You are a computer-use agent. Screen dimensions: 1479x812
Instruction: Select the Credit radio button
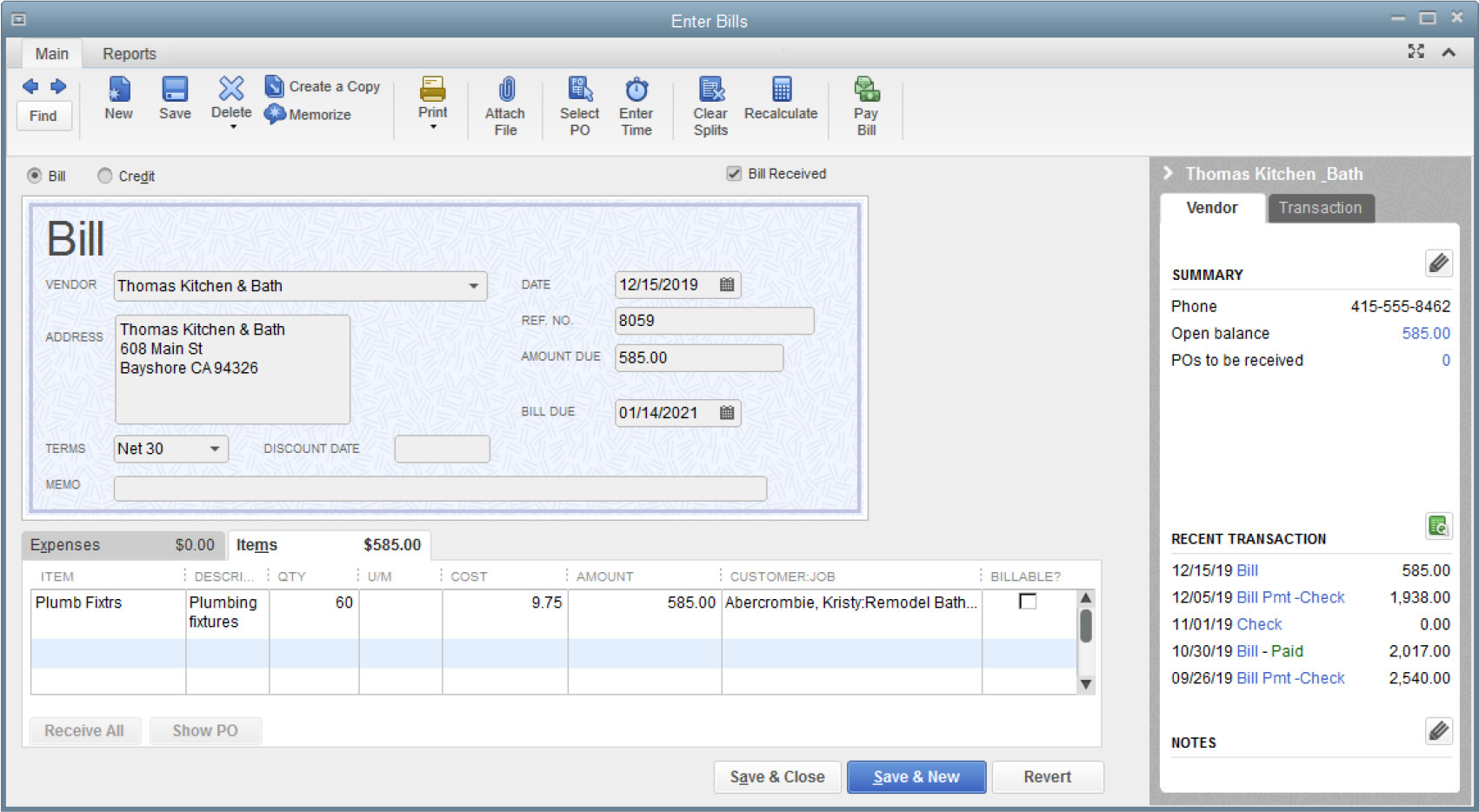[x=104, y=176]
